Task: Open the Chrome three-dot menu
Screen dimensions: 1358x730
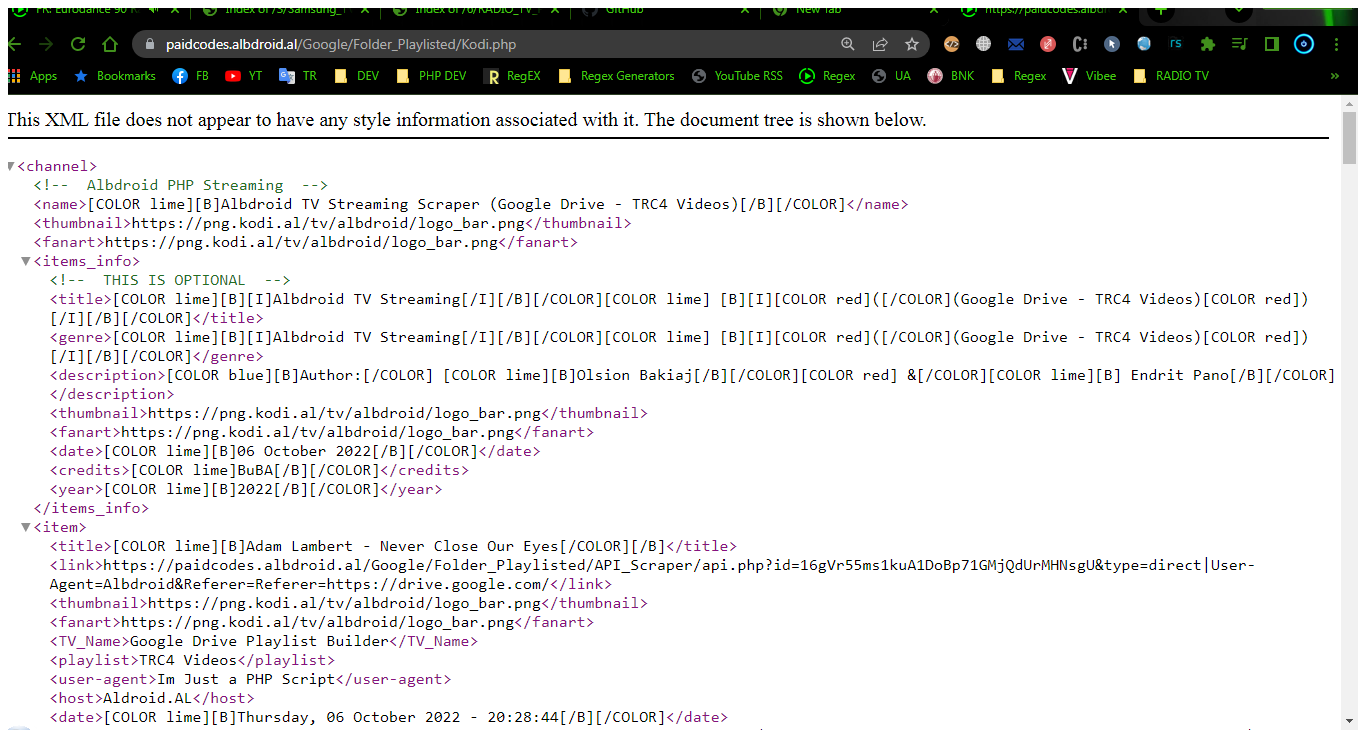Action: point(1337,44)
